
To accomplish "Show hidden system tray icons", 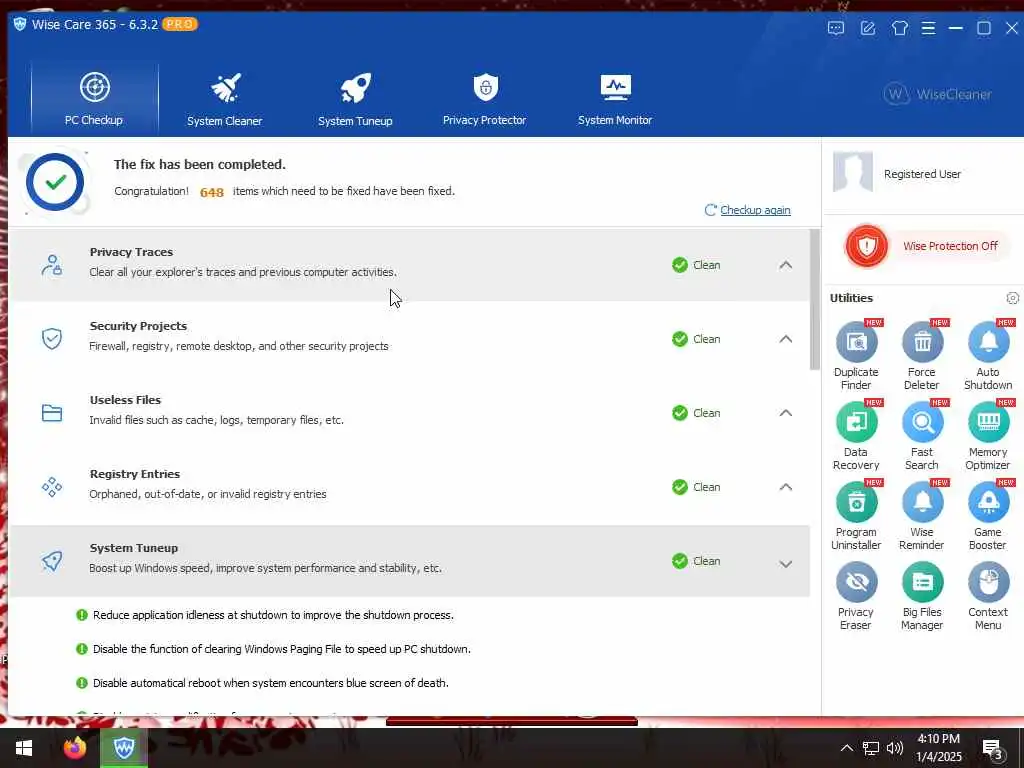I will tap(846, 748).
